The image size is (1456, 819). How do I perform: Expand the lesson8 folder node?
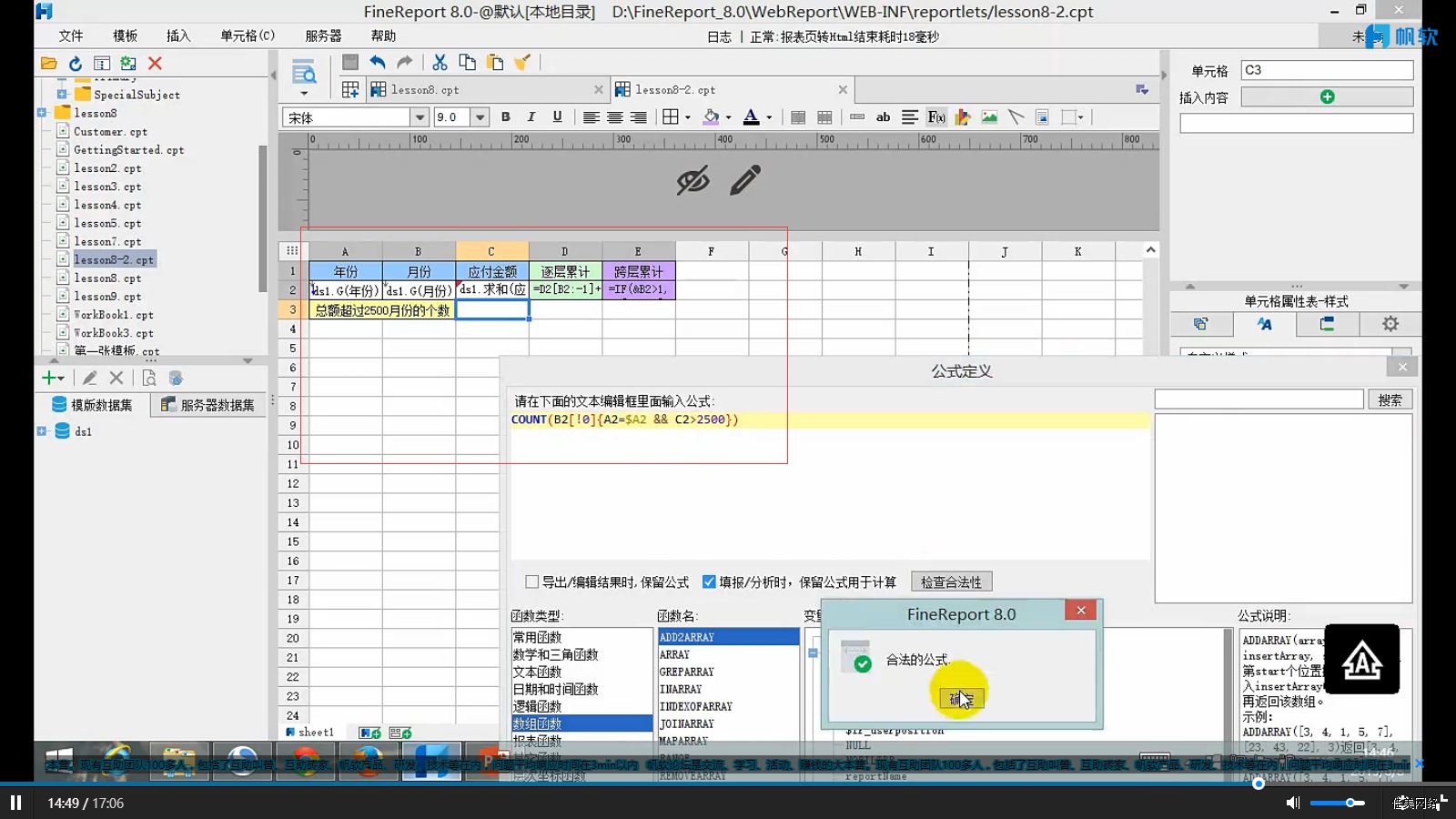pyautogui.click(x=42, y=113)
